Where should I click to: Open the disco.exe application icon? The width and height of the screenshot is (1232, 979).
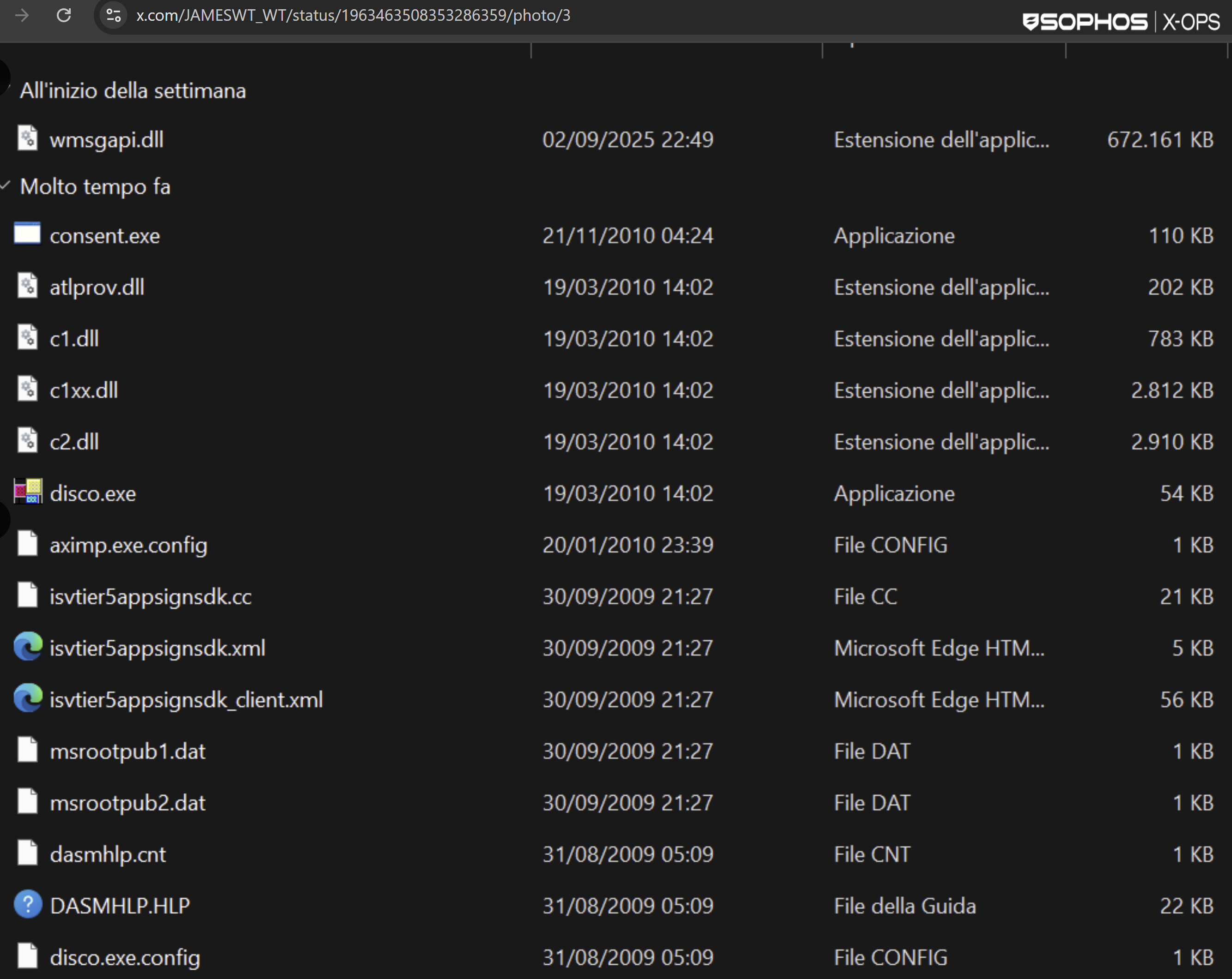click(28, 492)
